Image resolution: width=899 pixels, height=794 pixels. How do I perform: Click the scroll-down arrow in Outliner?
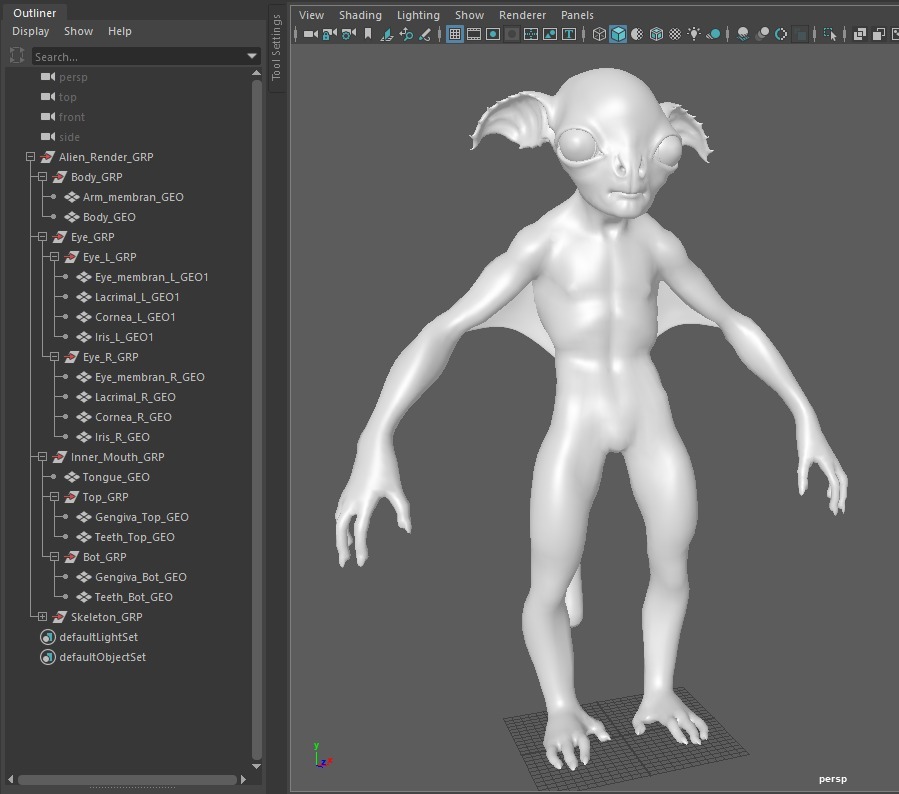[256, 766]
